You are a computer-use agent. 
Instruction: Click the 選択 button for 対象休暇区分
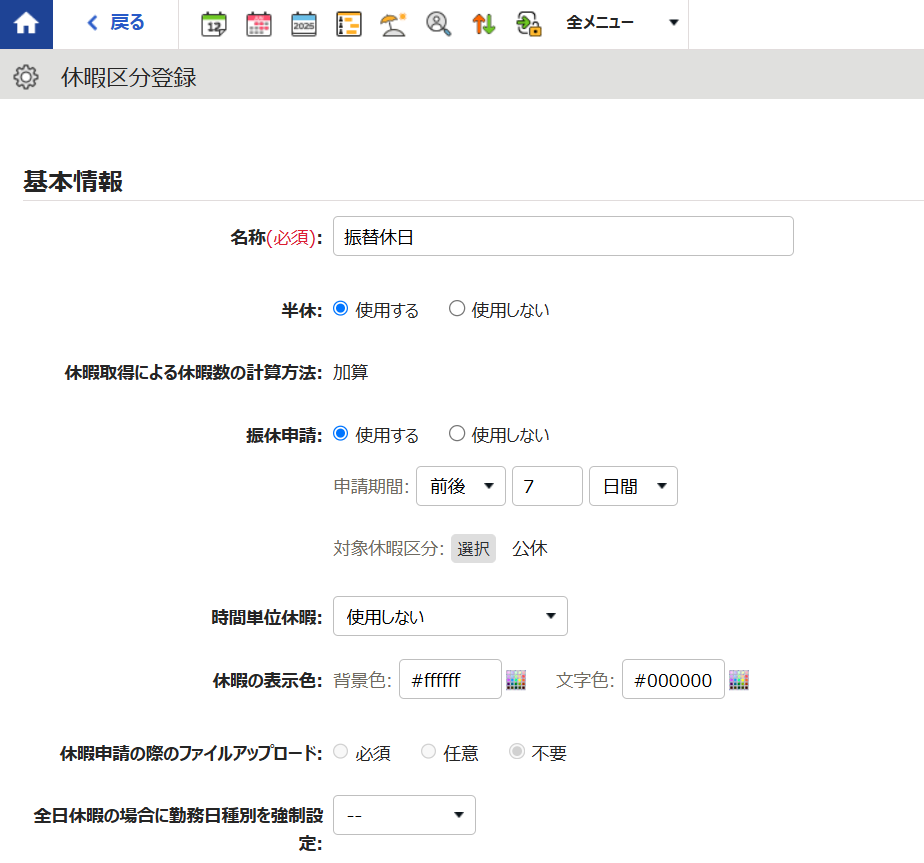pyautogui.click(x=473, y=549)
